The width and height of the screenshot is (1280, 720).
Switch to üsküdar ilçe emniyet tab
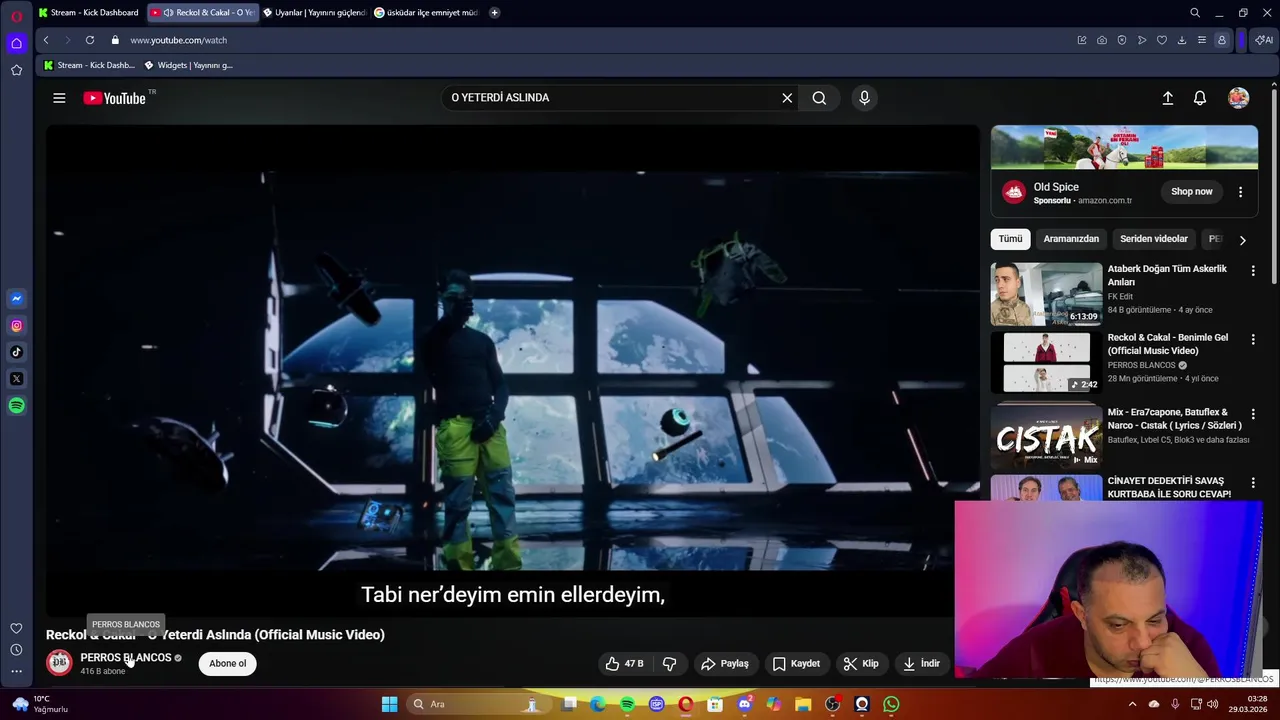point(426,12)
